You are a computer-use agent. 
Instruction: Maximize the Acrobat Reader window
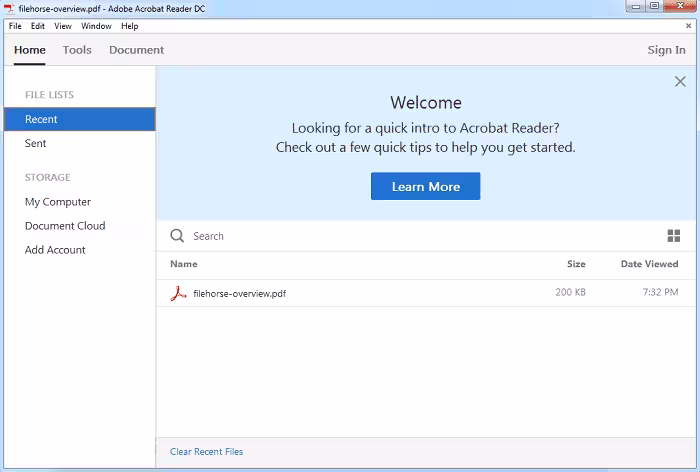pyautogui.click(x=654, y=6)
